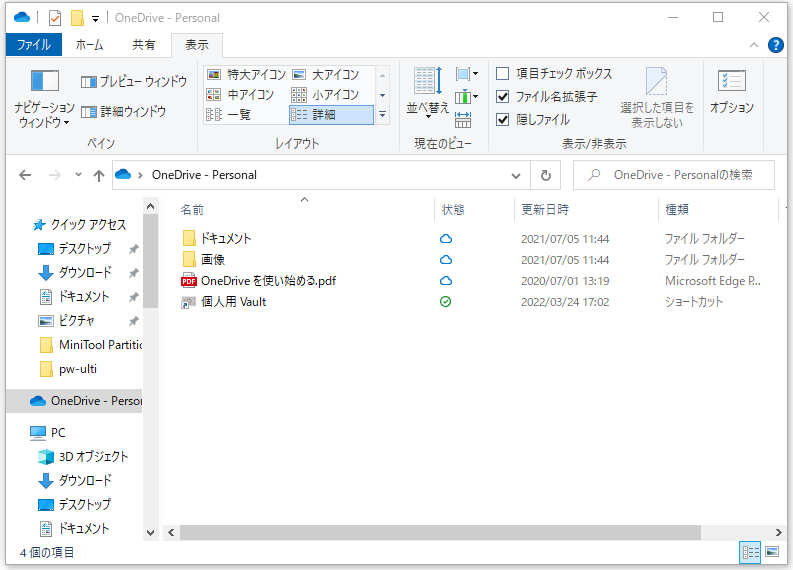Viewport: 793px width, 570px height.
Task: Open pinned ピクチャ in navigation pane
Action: (76, 321)
